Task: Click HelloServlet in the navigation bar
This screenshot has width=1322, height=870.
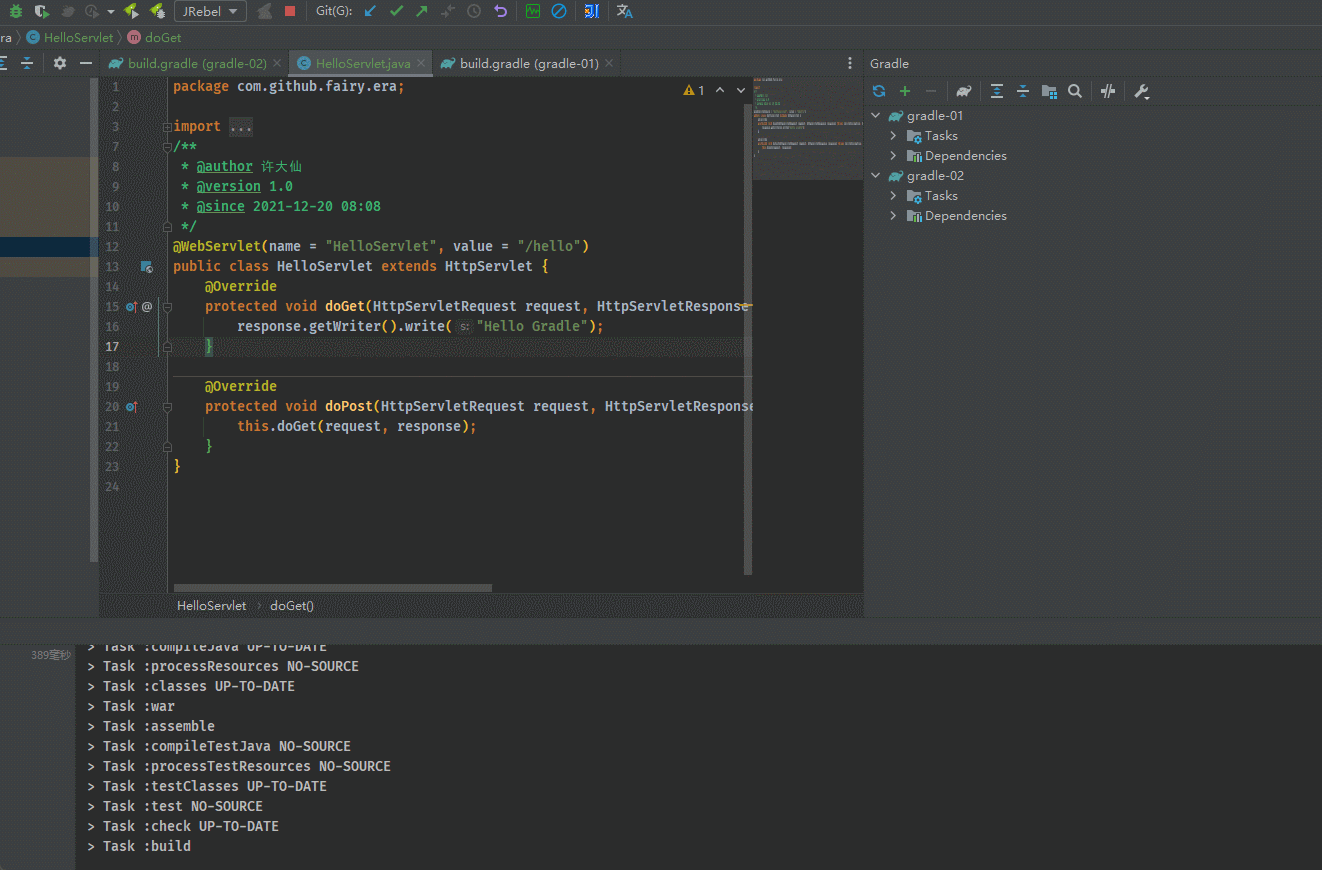Action: point(70,37)
